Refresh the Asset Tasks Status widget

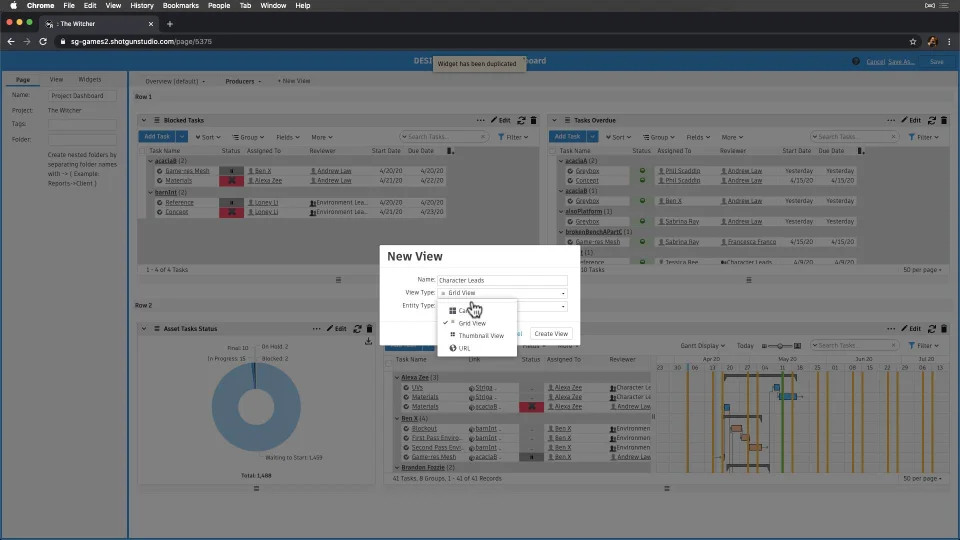357,329
